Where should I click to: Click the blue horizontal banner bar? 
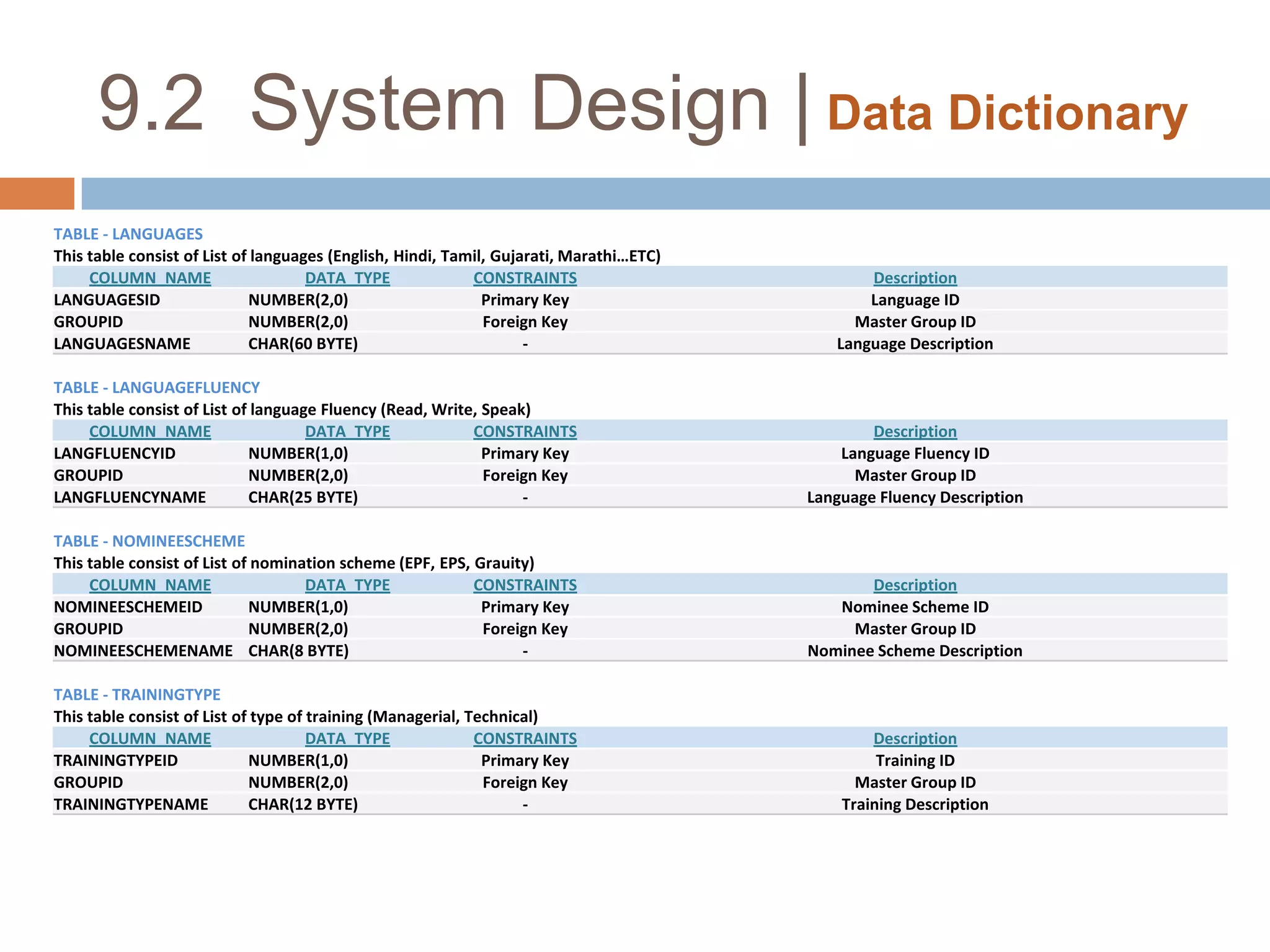[675, 193]
